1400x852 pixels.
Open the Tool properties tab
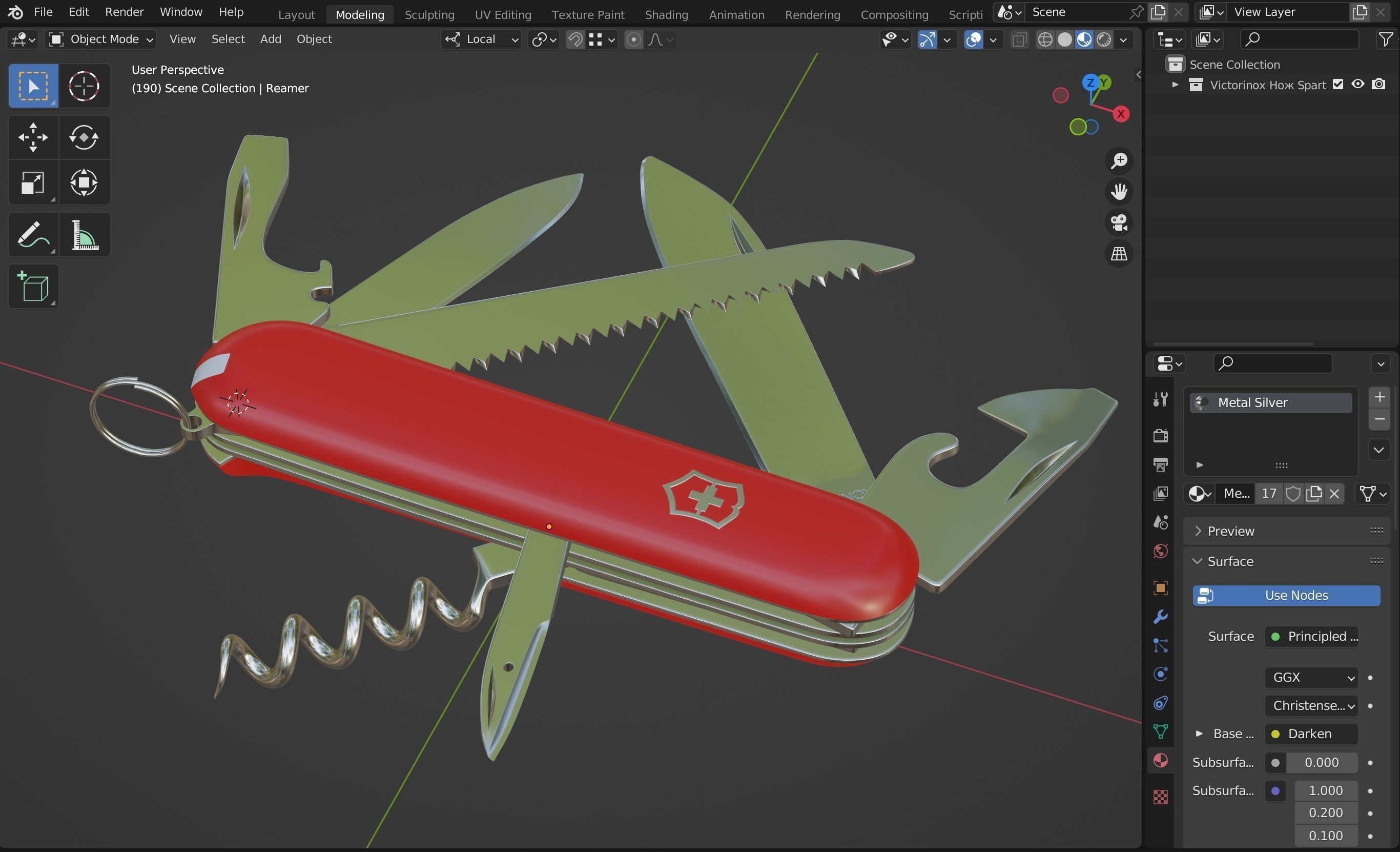coord(1160,399)
